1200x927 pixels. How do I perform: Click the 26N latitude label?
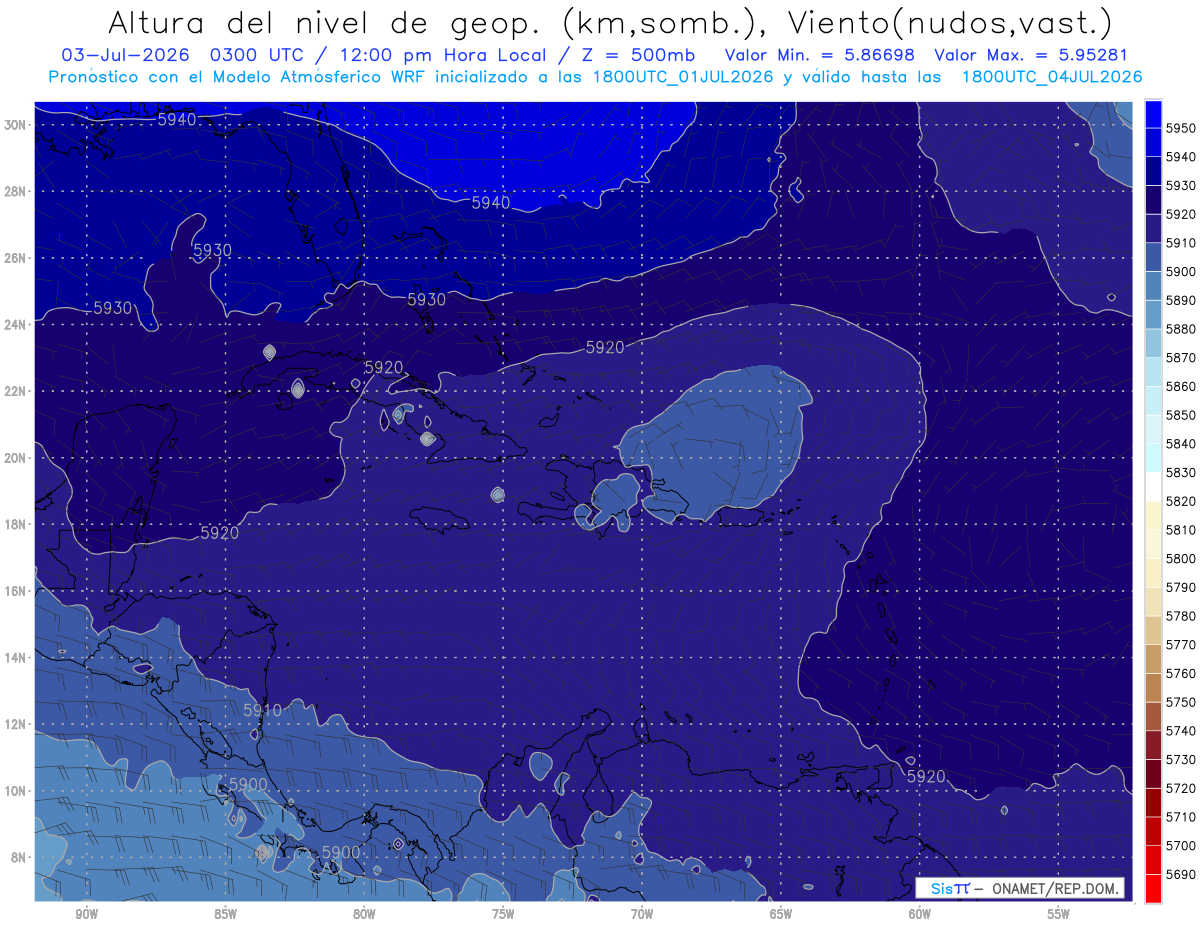[x=15, y=258]
